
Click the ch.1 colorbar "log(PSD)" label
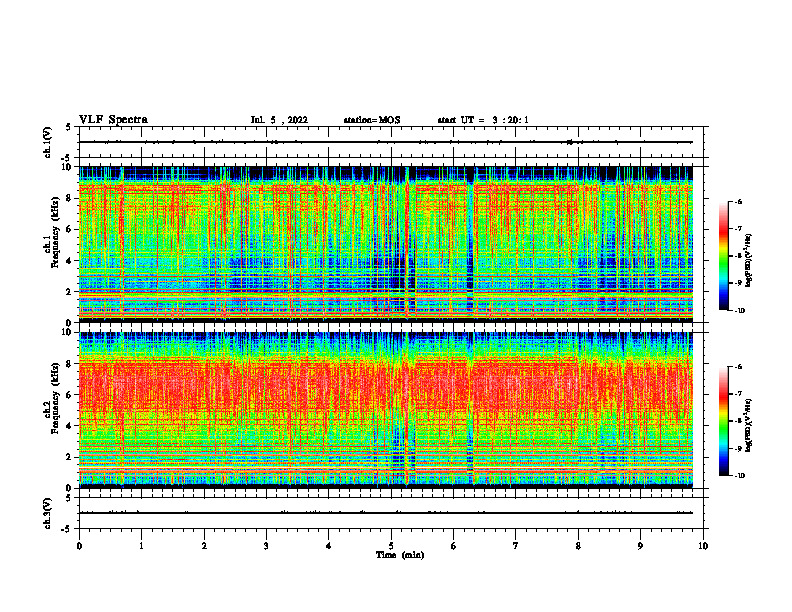click(749, 260)
